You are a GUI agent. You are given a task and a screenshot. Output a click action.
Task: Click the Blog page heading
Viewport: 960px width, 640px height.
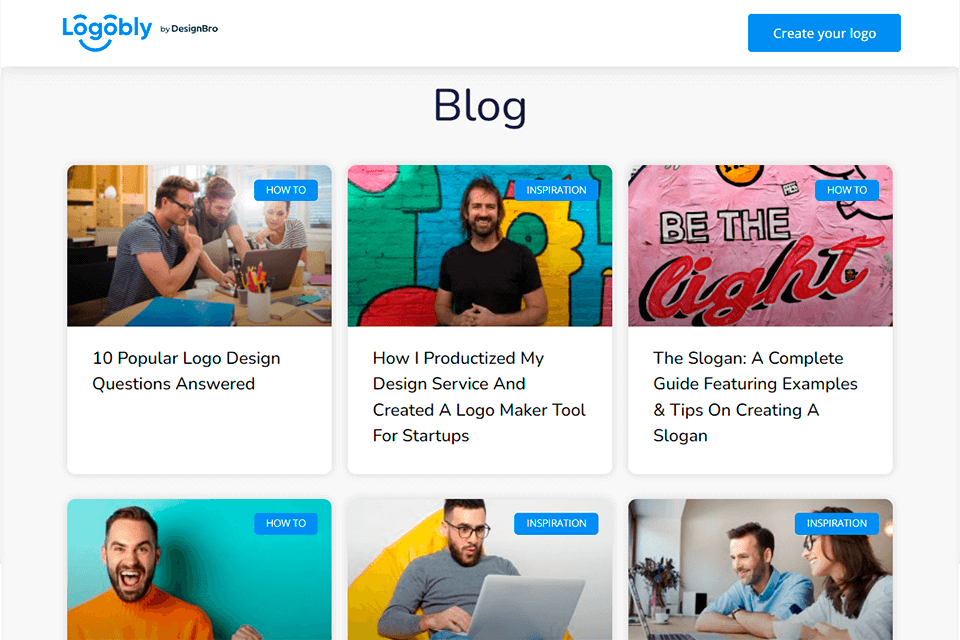pyautogui.click(x=480, y=105)
